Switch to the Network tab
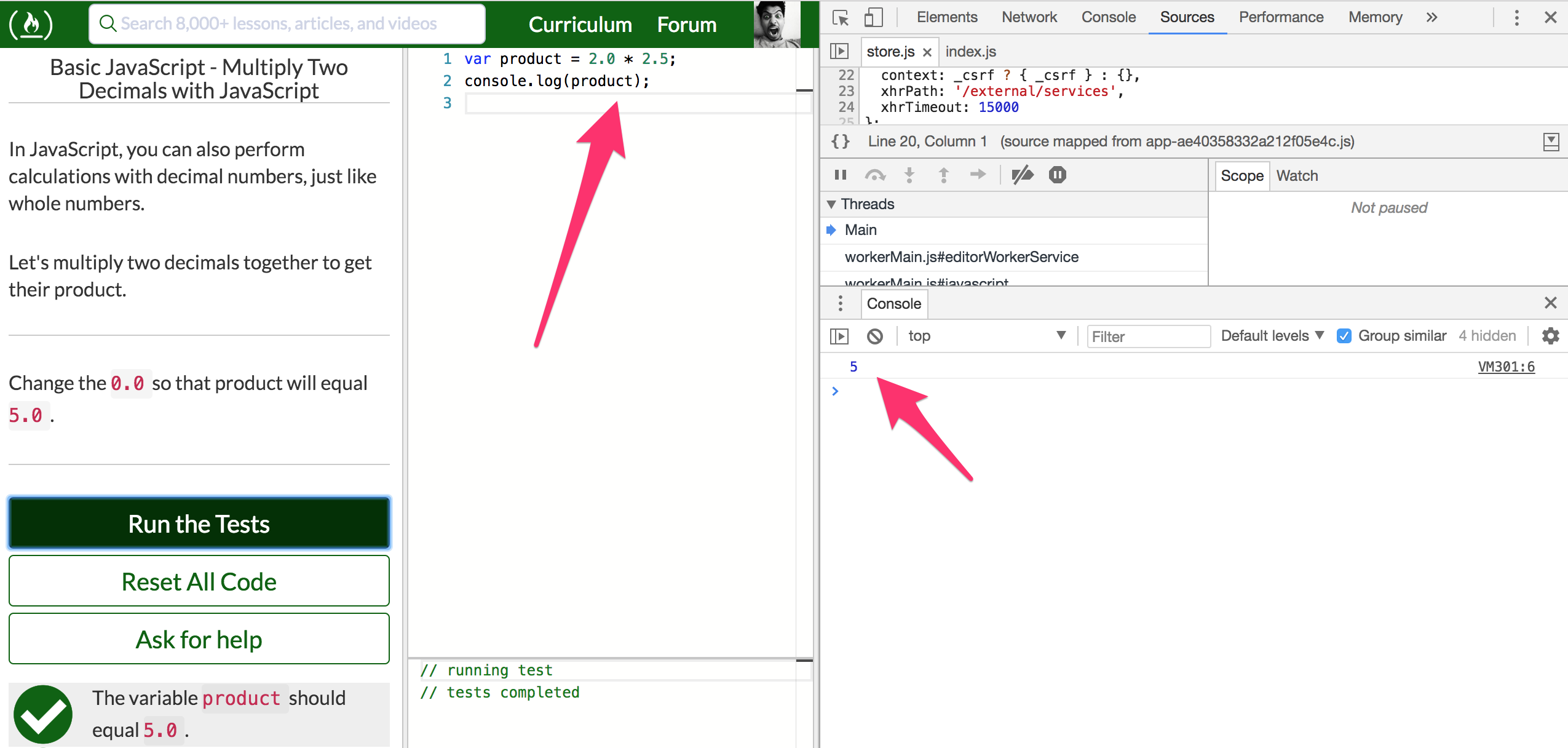 (1029, 17)
